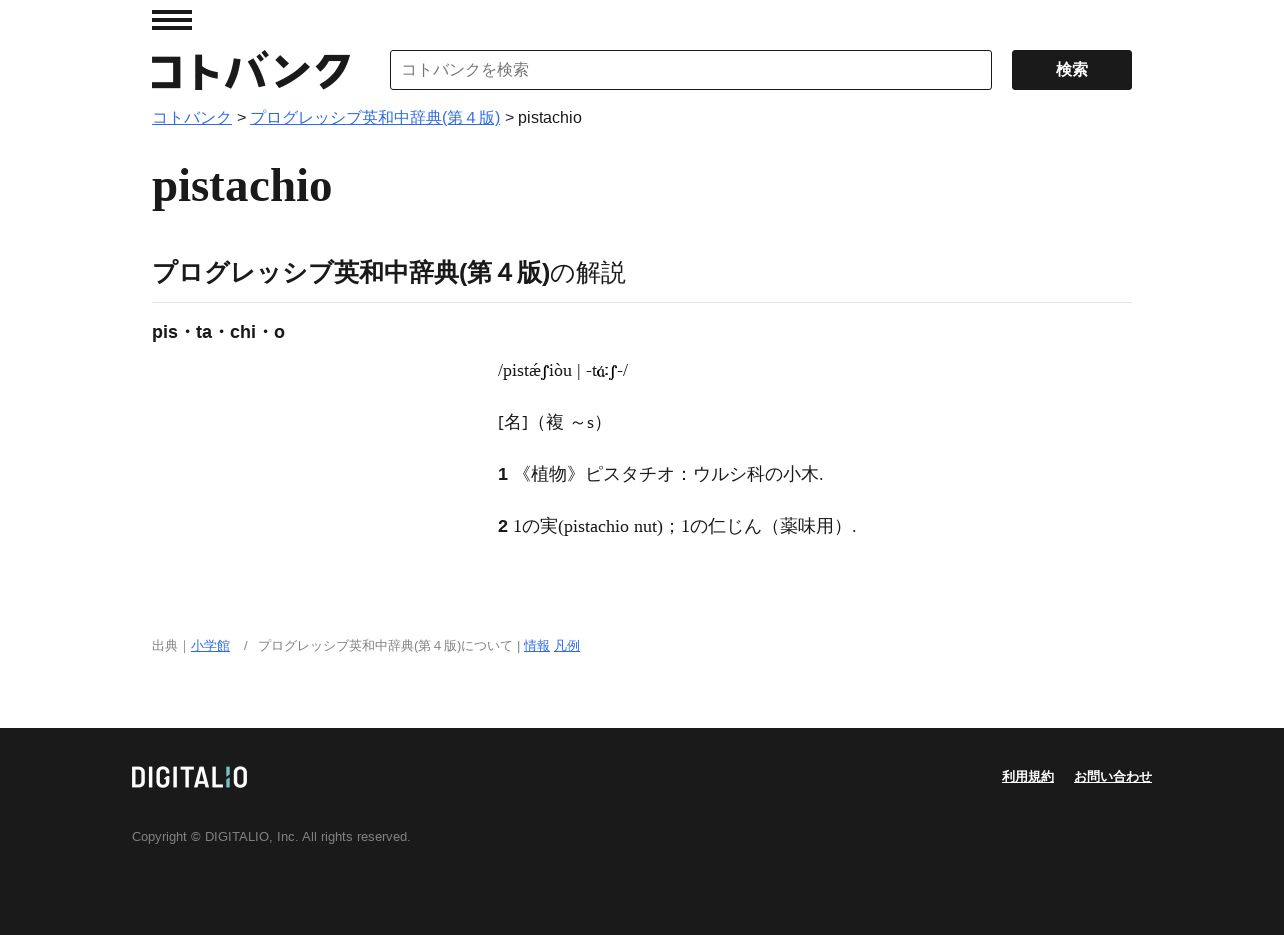Click the 検索 search button

pyautogui.click(x=1072, y=70)
